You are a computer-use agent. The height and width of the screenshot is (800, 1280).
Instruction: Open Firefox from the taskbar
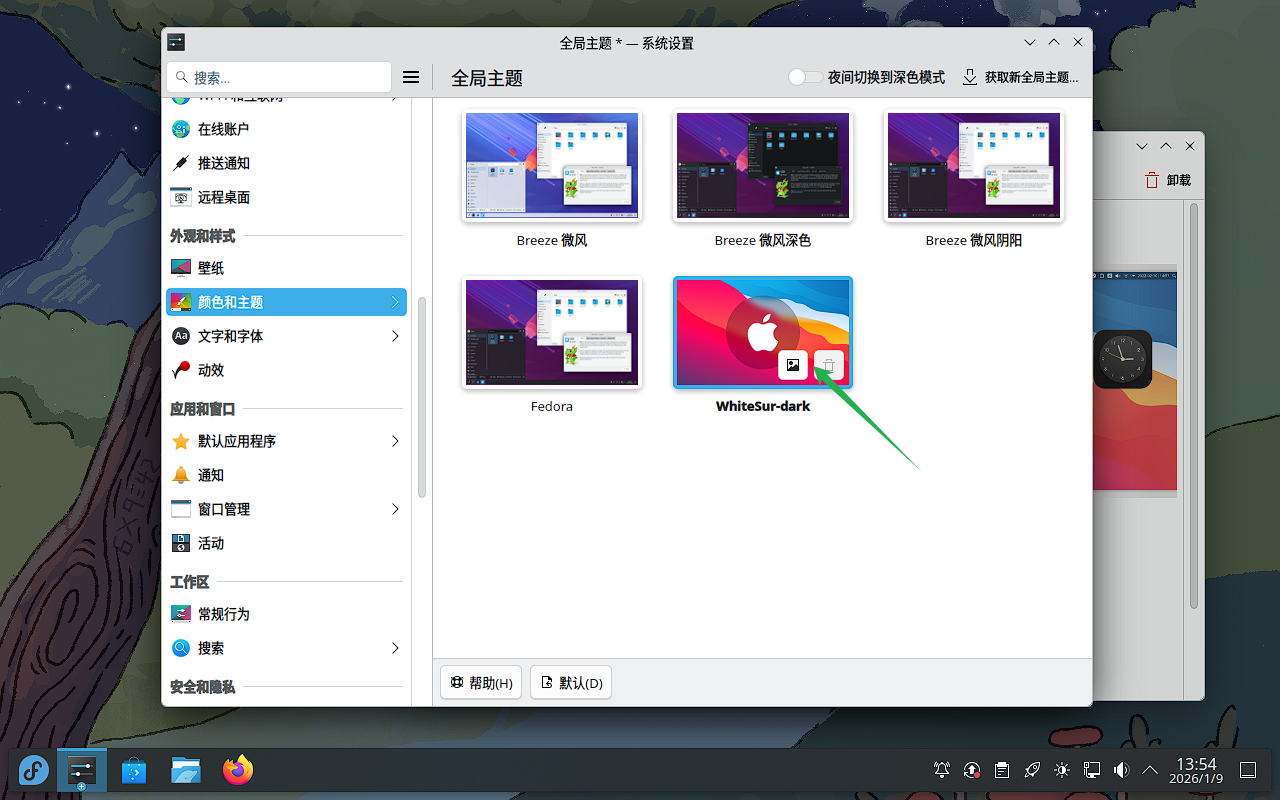pos(238,770)
